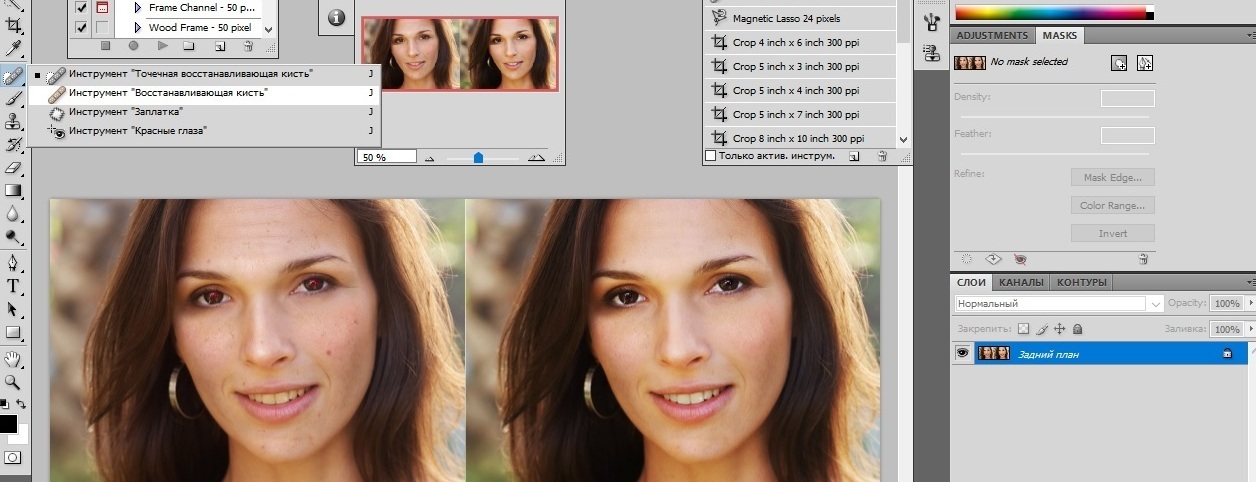
Task: Toggle checkmark for Wood Frame action
Action: (82, 28)
